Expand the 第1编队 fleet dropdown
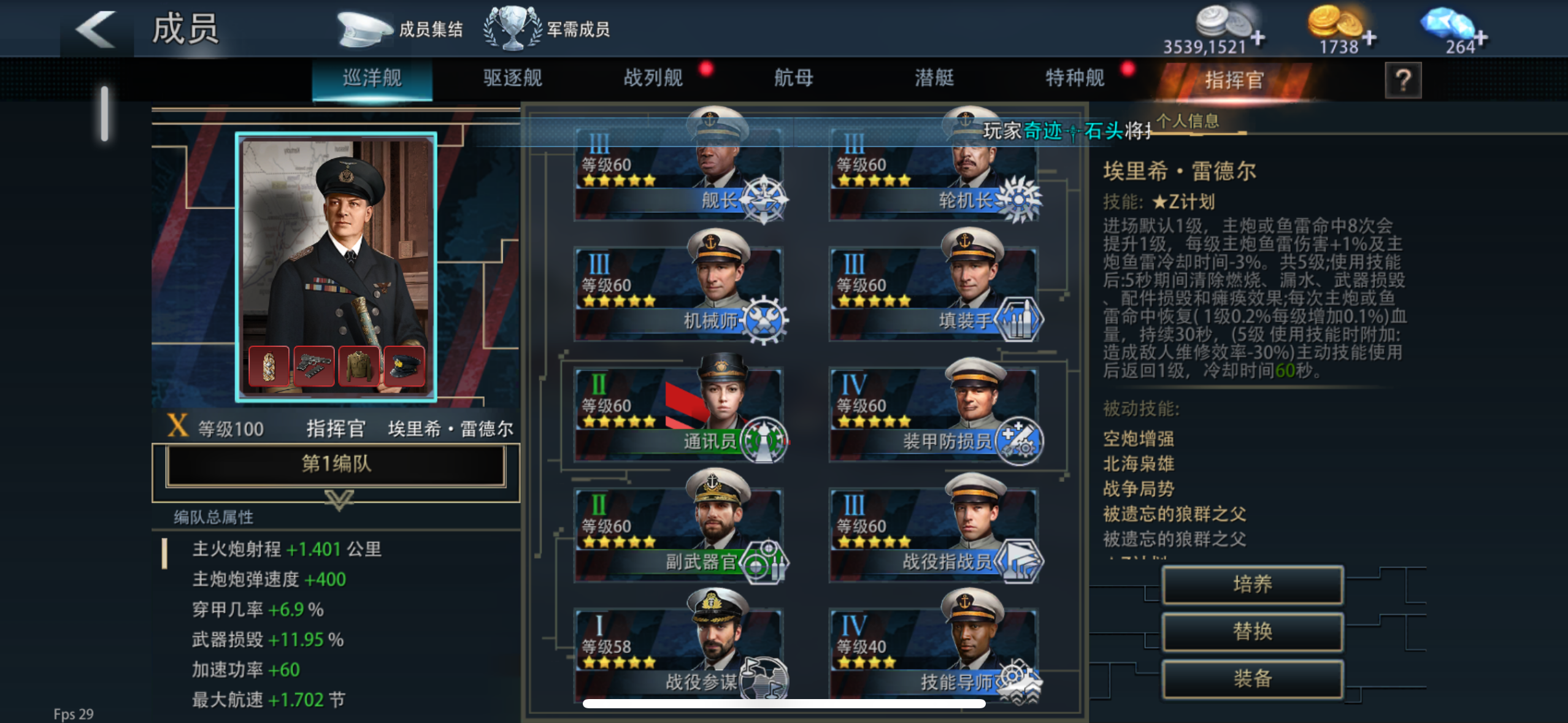Viewport: 1568px width, 723px height. 336,465
